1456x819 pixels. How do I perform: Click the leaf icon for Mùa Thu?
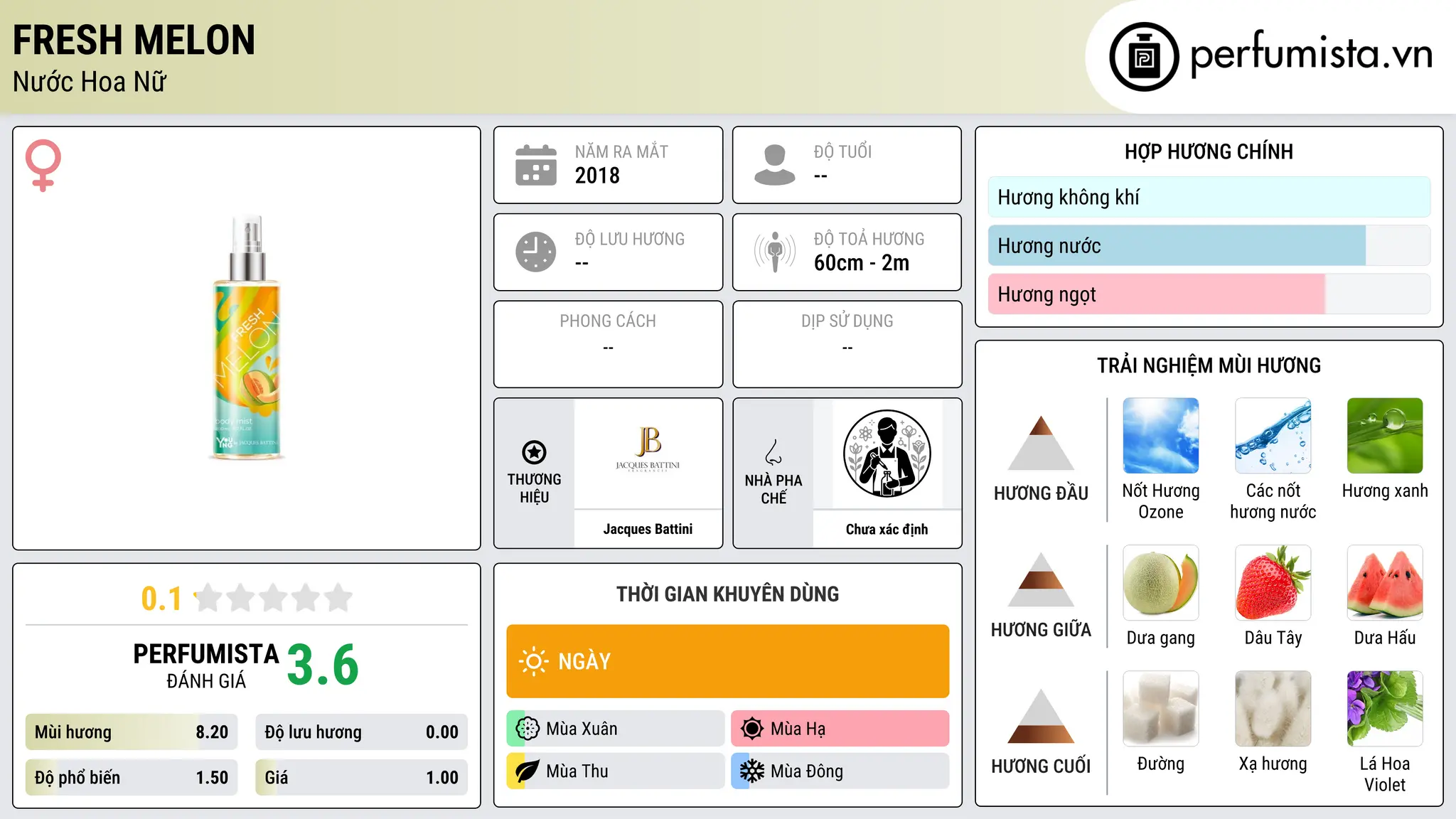pyautogui.click(x=527, y=771)
